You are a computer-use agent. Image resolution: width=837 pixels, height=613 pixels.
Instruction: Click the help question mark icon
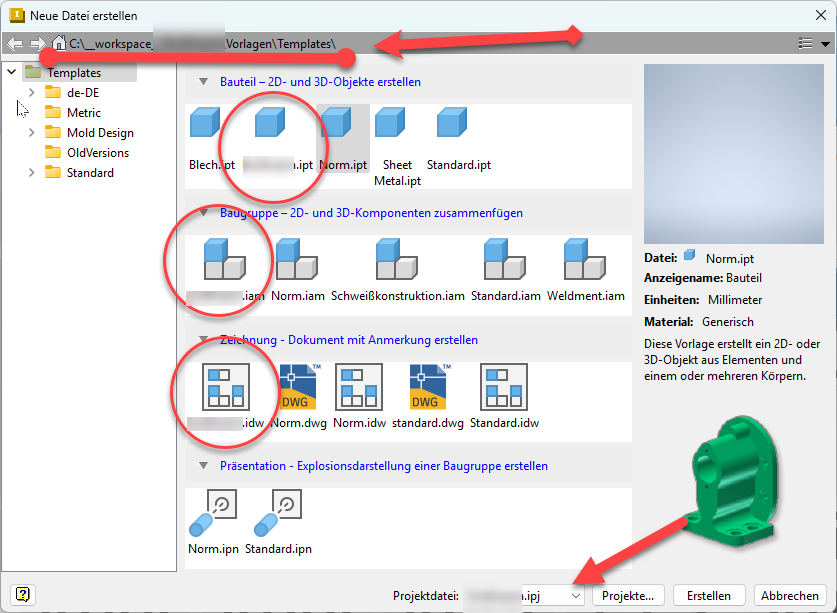(x=21, y=594)
